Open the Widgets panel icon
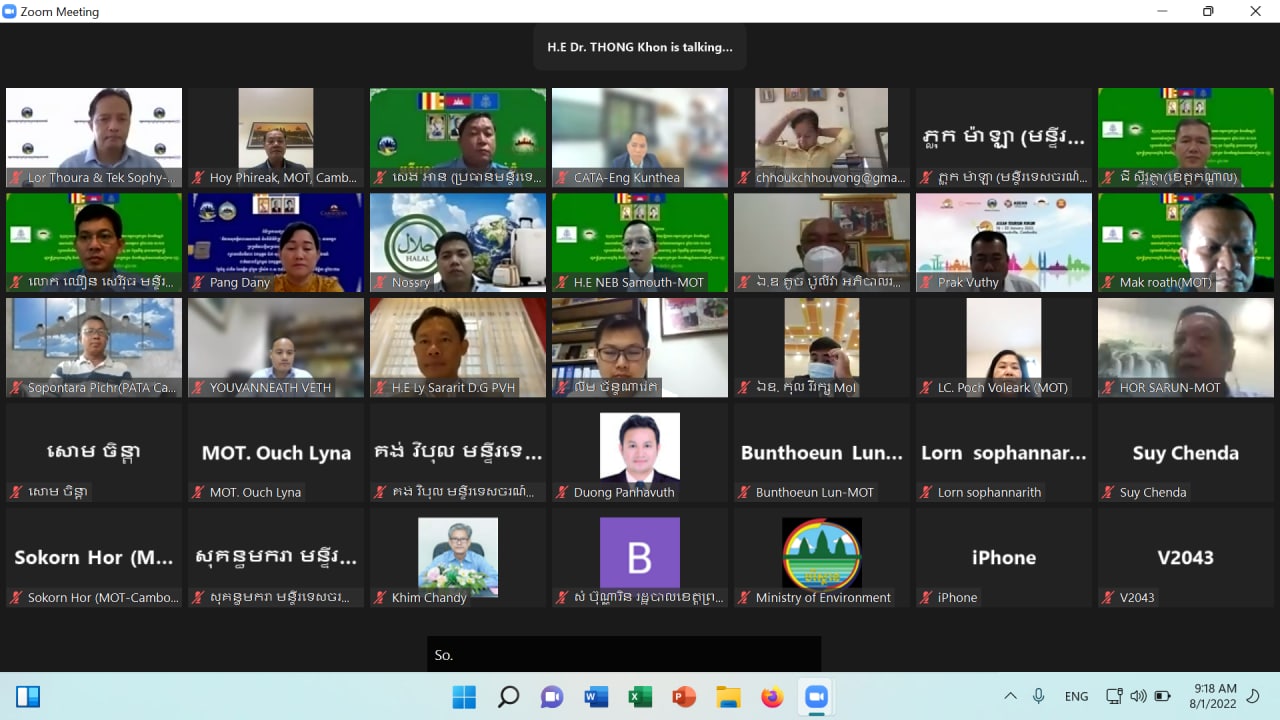 click(x=28, y=697)
